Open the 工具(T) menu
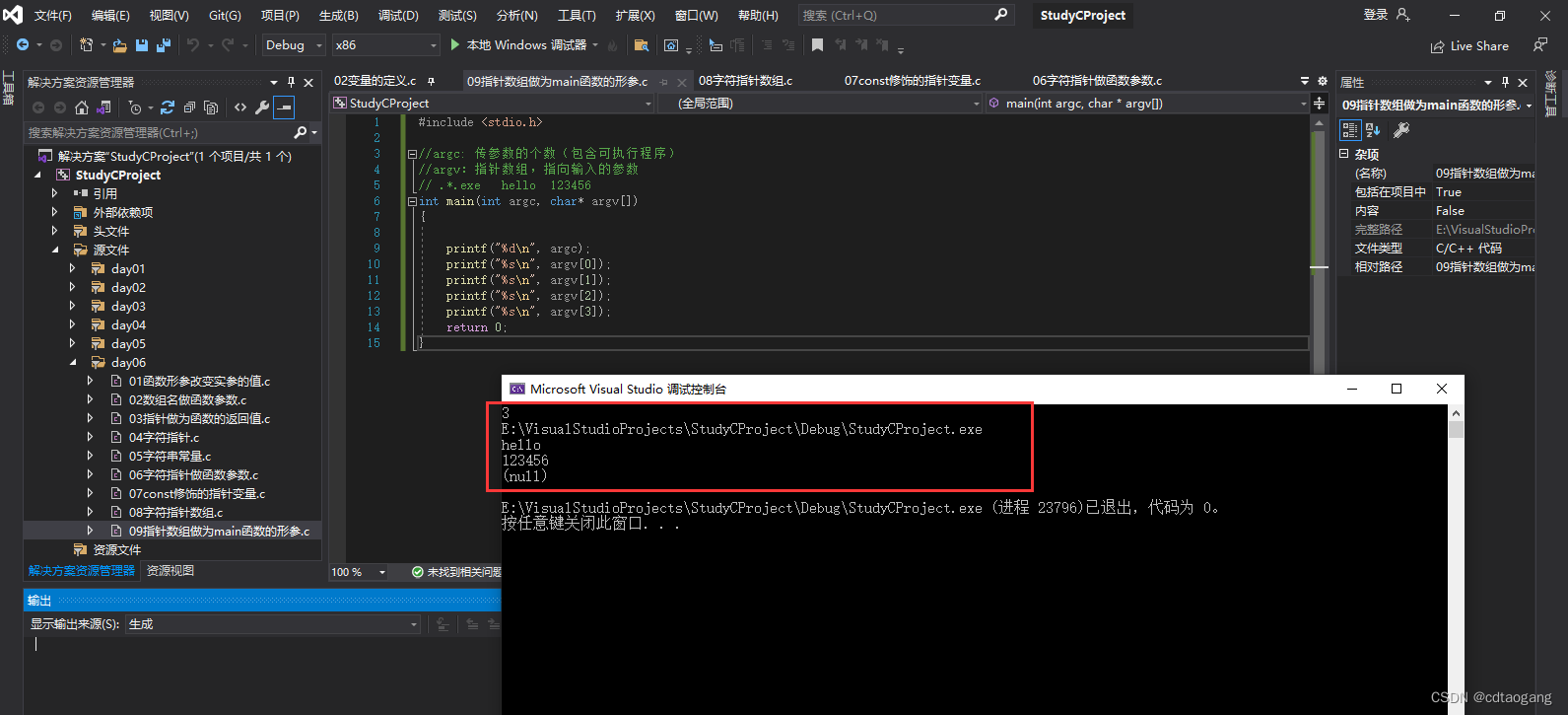 pyautogui.click(x=577, y=15)
